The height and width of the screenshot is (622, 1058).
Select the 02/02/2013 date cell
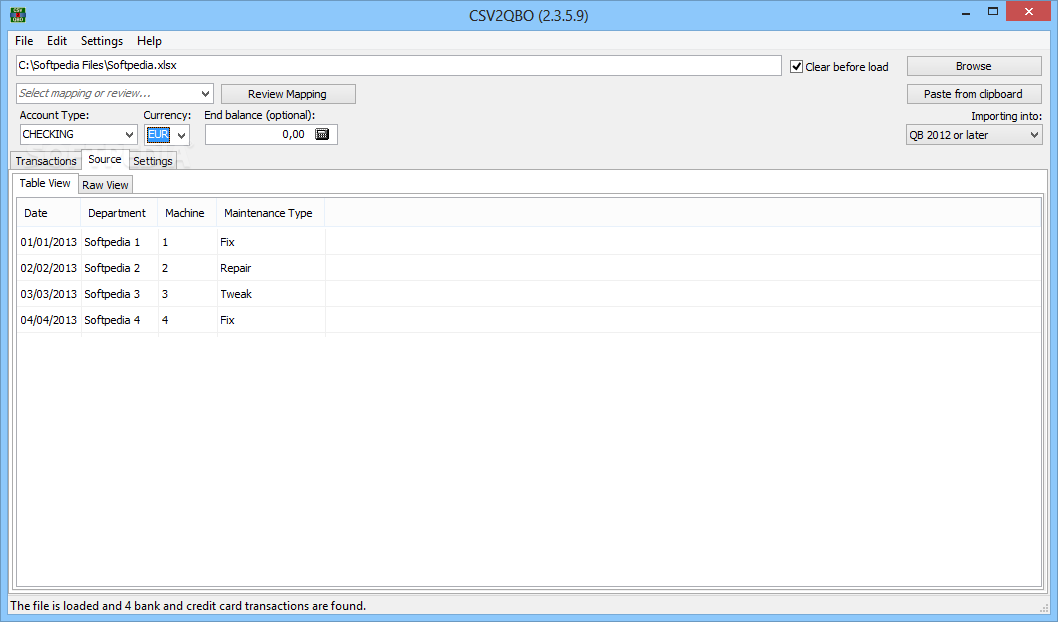[49, 268]
